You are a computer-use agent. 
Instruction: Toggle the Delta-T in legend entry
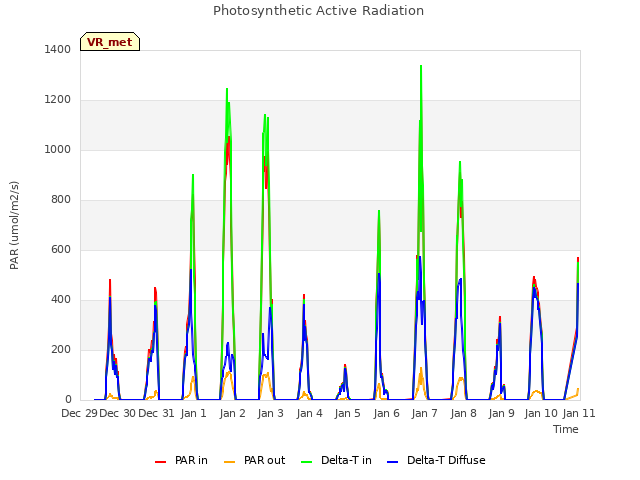pos(336,460)
